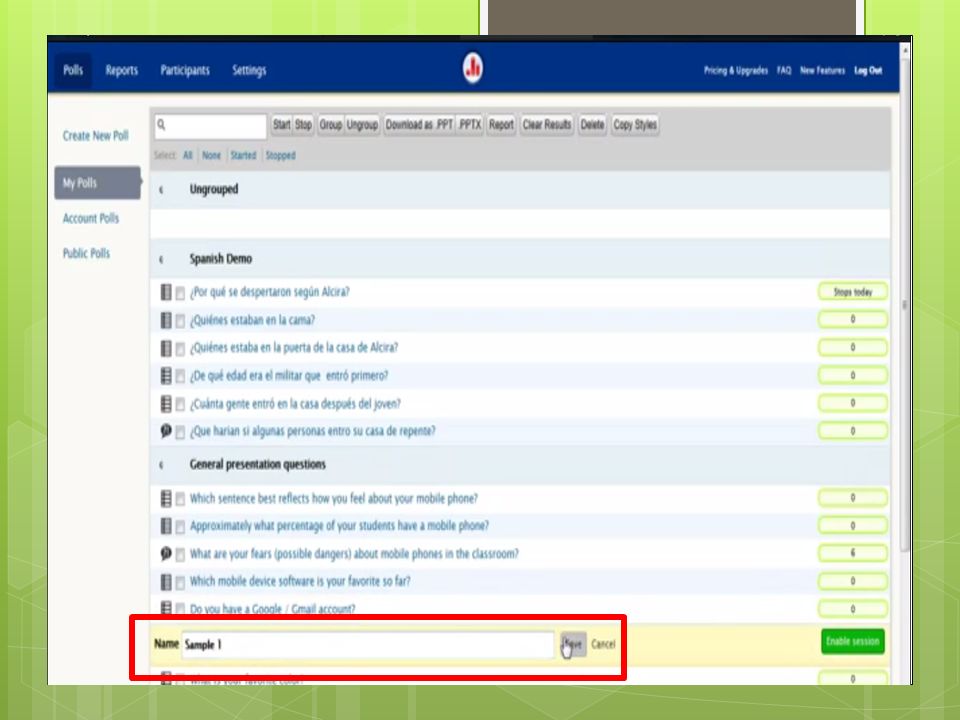Click the Ungroup button

pos(362,125)
